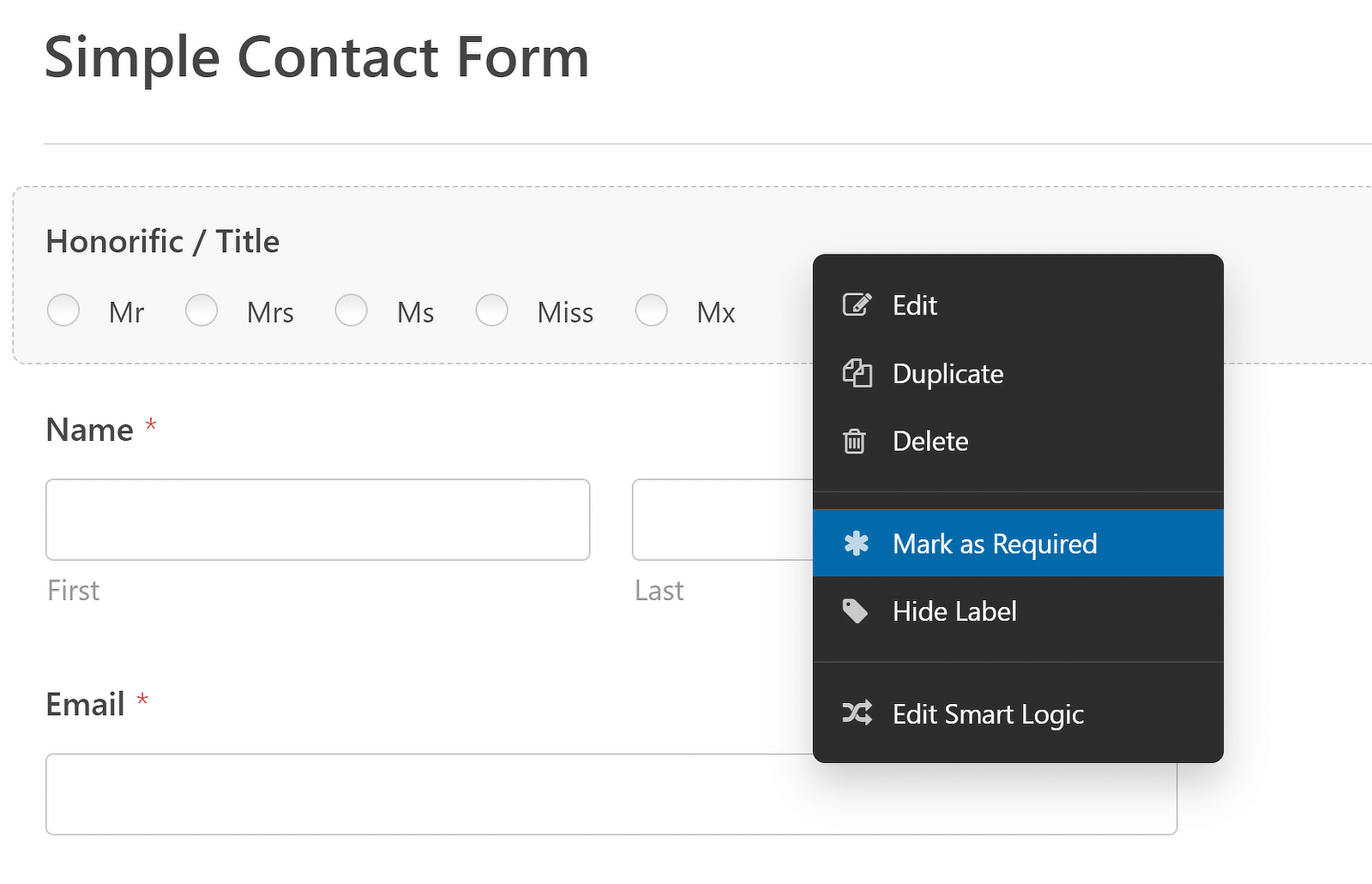Open Edit Smart Logic from the menu
This screenshot has height=884, width=1372.
coord(988,713)
